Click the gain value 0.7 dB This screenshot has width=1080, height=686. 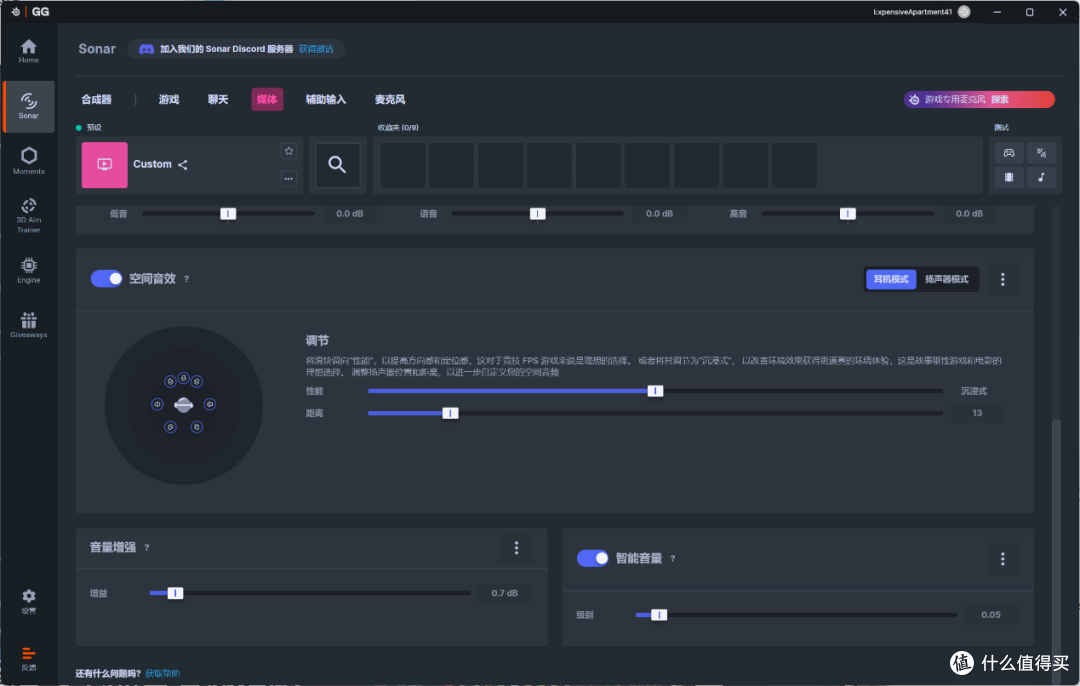pyautogui.click(x=504, y=593)
